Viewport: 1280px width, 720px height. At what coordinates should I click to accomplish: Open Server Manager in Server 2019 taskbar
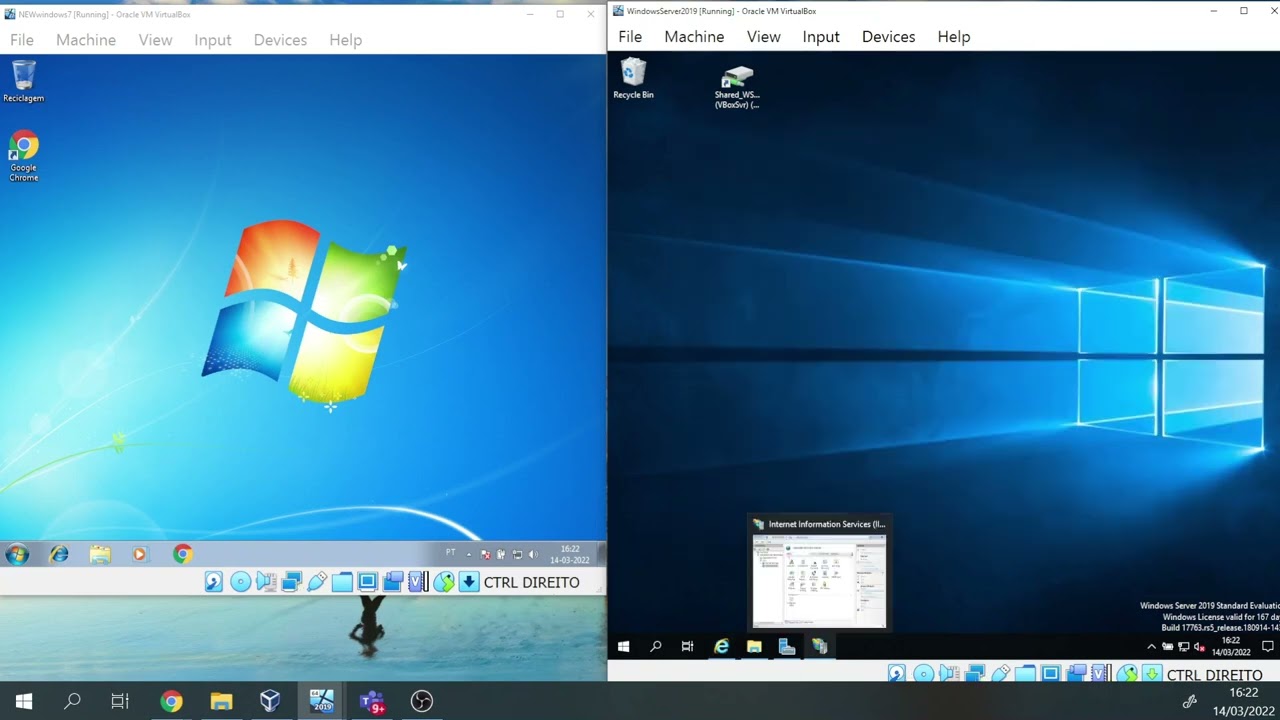pyautogui.click(x=787, y=647)
